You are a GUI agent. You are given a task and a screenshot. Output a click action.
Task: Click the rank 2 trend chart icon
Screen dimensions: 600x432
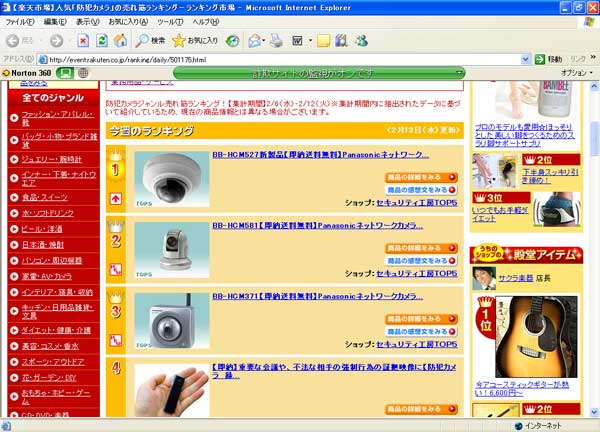click(116, 269)
